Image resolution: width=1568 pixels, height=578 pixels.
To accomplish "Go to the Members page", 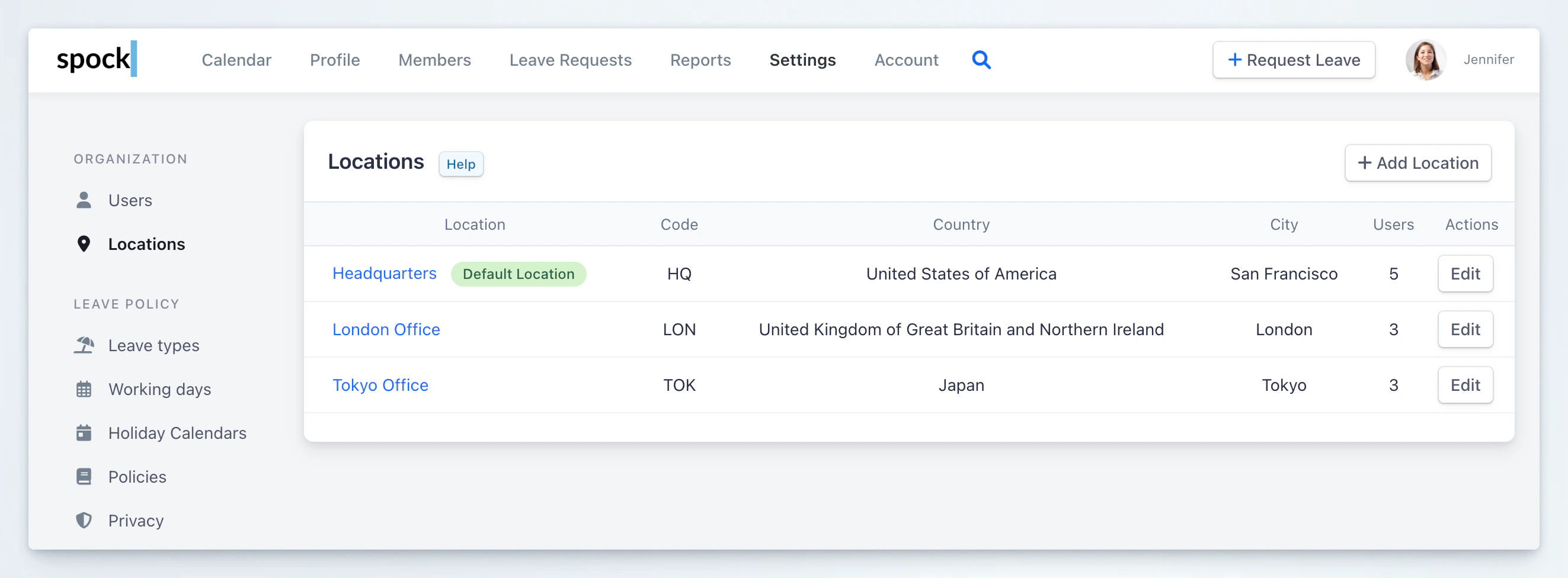I will (x=434, y=60).
